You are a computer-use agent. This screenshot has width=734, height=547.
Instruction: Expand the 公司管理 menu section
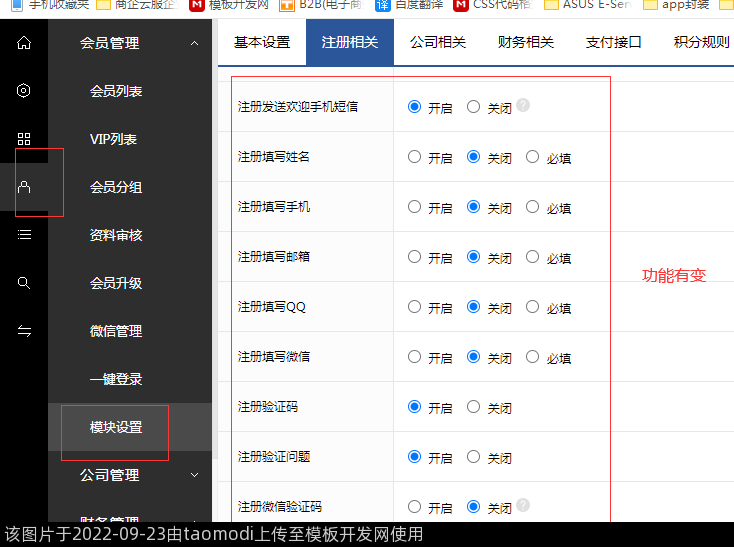194,475
